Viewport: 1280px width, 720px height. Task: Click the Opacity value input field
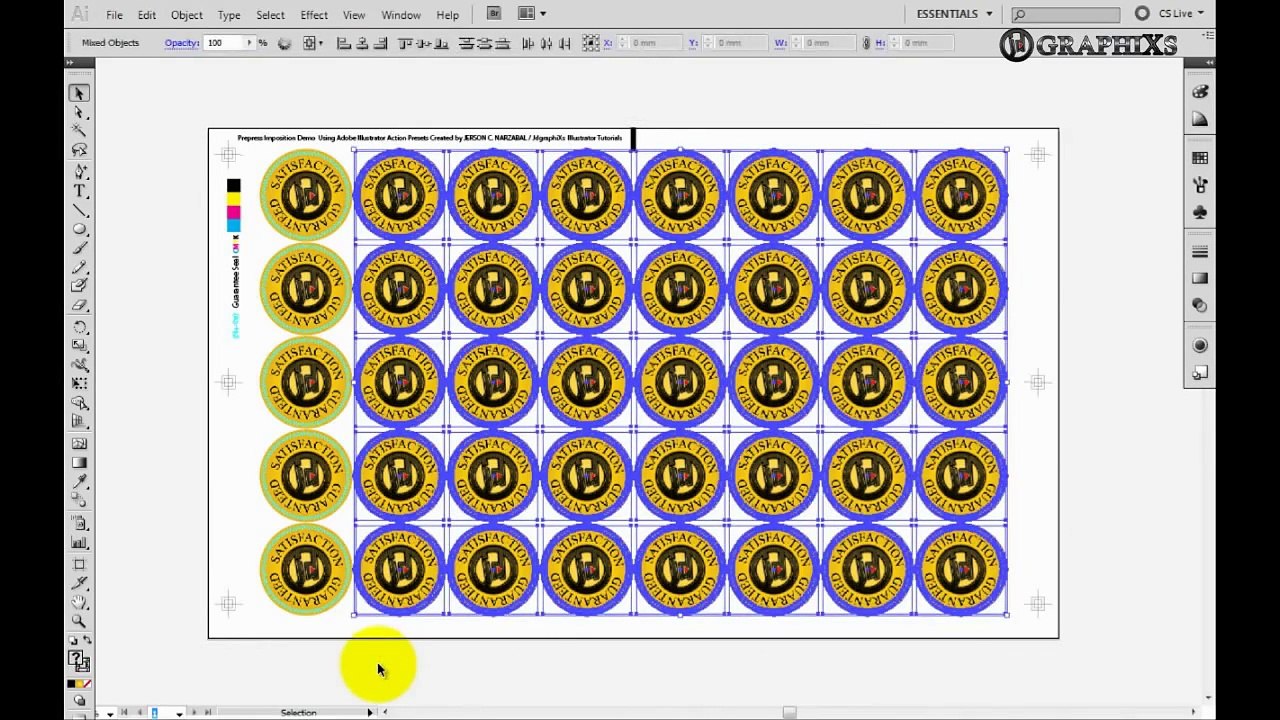coord(224,43)
